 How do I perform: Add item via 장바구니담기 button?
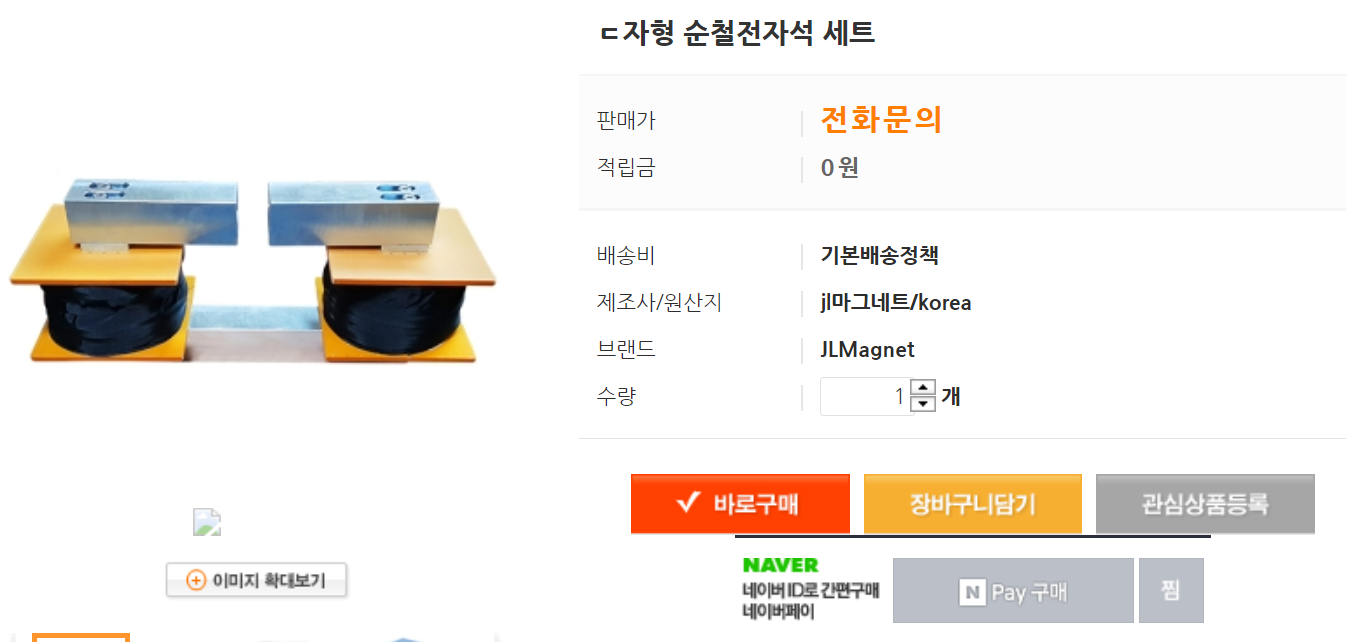(x=973, y=503)
